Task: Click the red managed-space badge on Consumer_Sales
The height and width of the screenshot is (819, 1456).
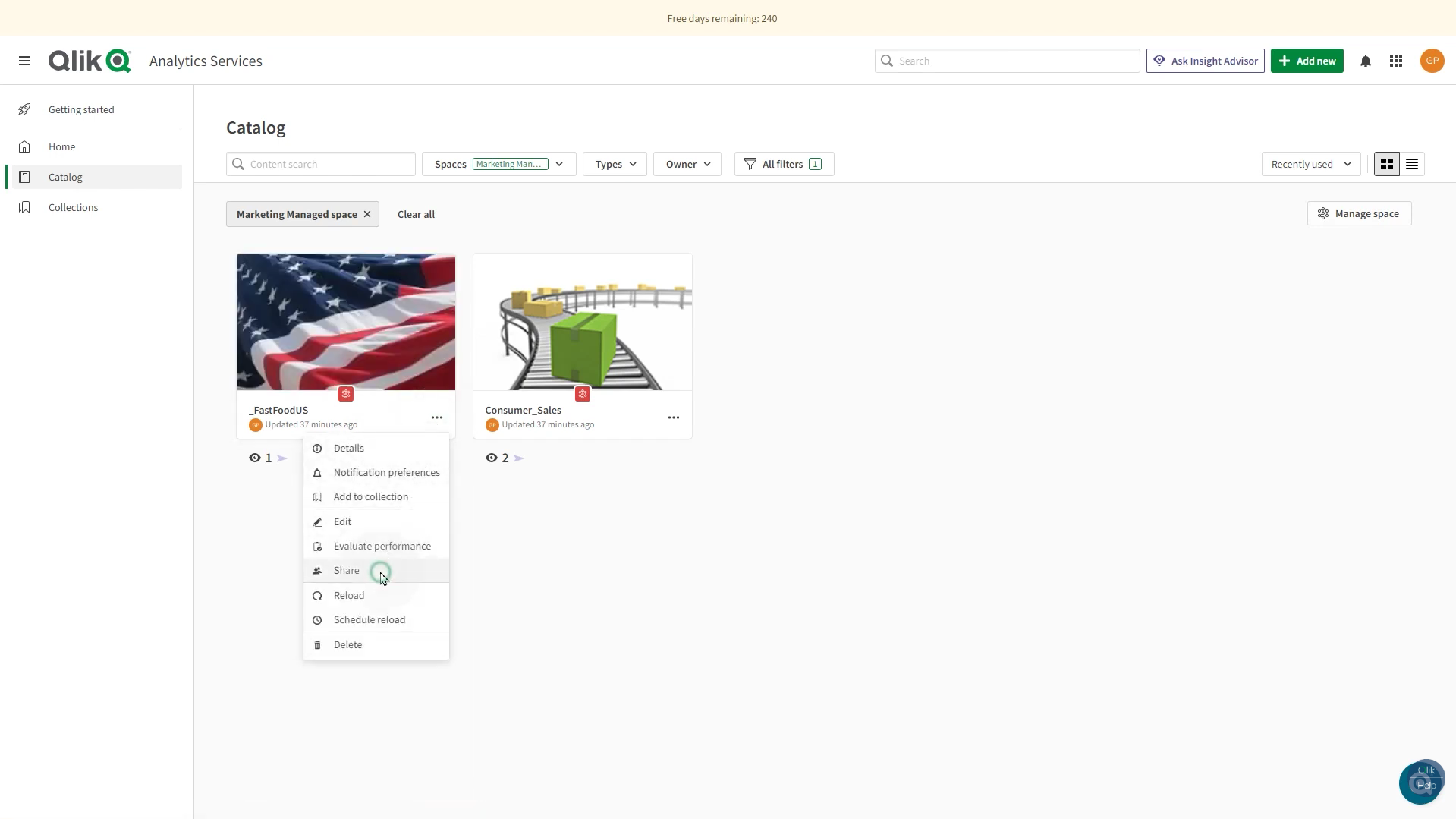Action: point(583,394)
